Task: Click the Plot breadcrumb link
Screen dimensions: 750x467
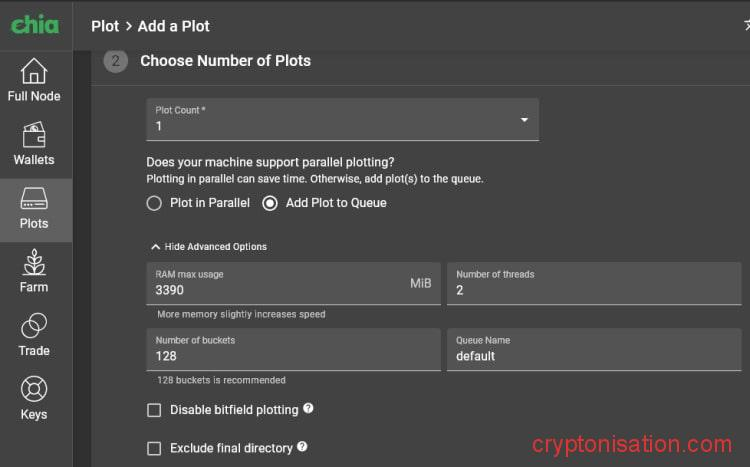Action: (x=105, y=26)
